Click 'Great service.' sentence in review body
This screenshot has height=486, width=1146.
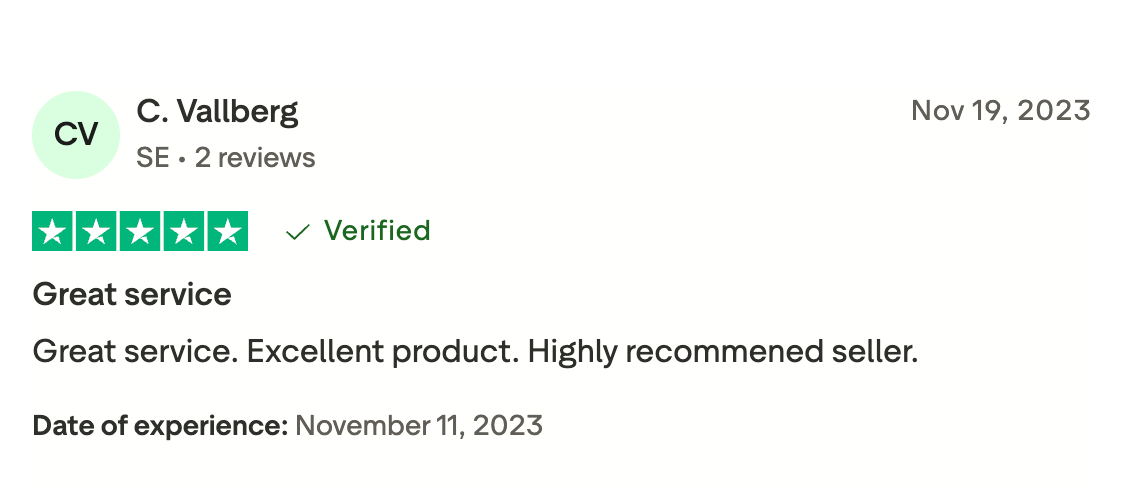134,352
